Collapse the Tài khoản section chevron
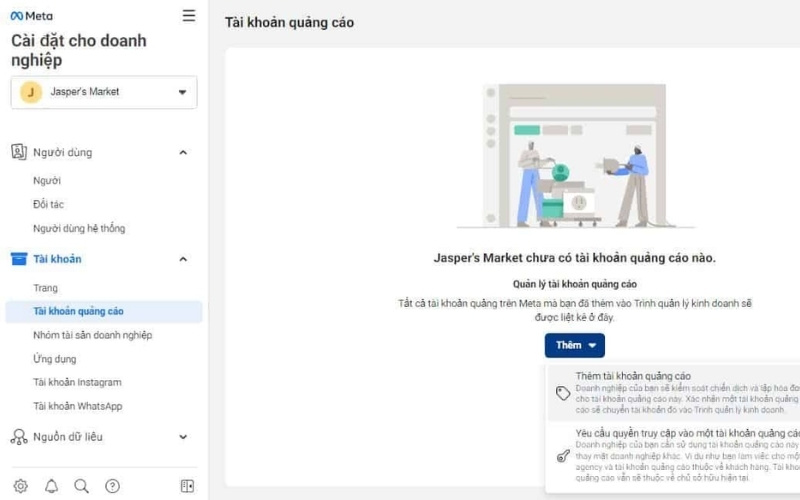Viewport: 800px width, 500px height. tap(183, 259)
